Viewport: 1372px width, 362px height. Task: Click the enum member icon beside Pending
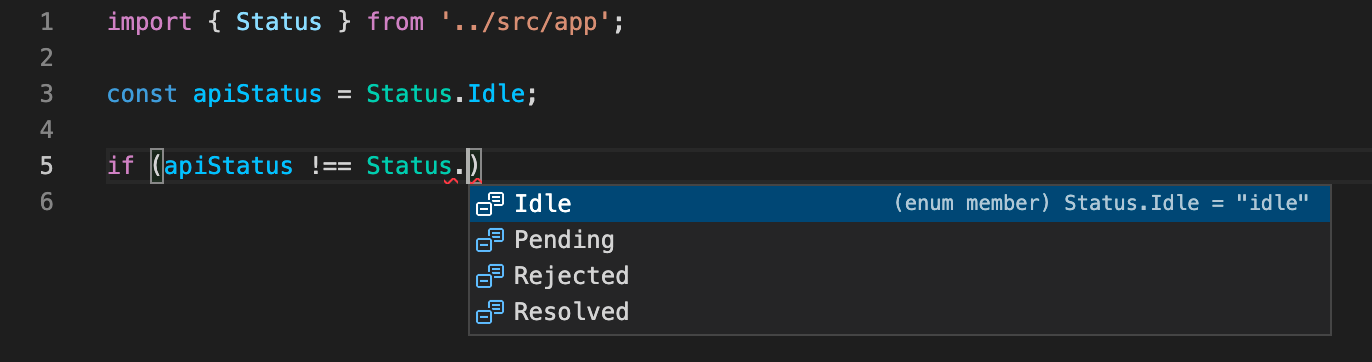point(489,240)
